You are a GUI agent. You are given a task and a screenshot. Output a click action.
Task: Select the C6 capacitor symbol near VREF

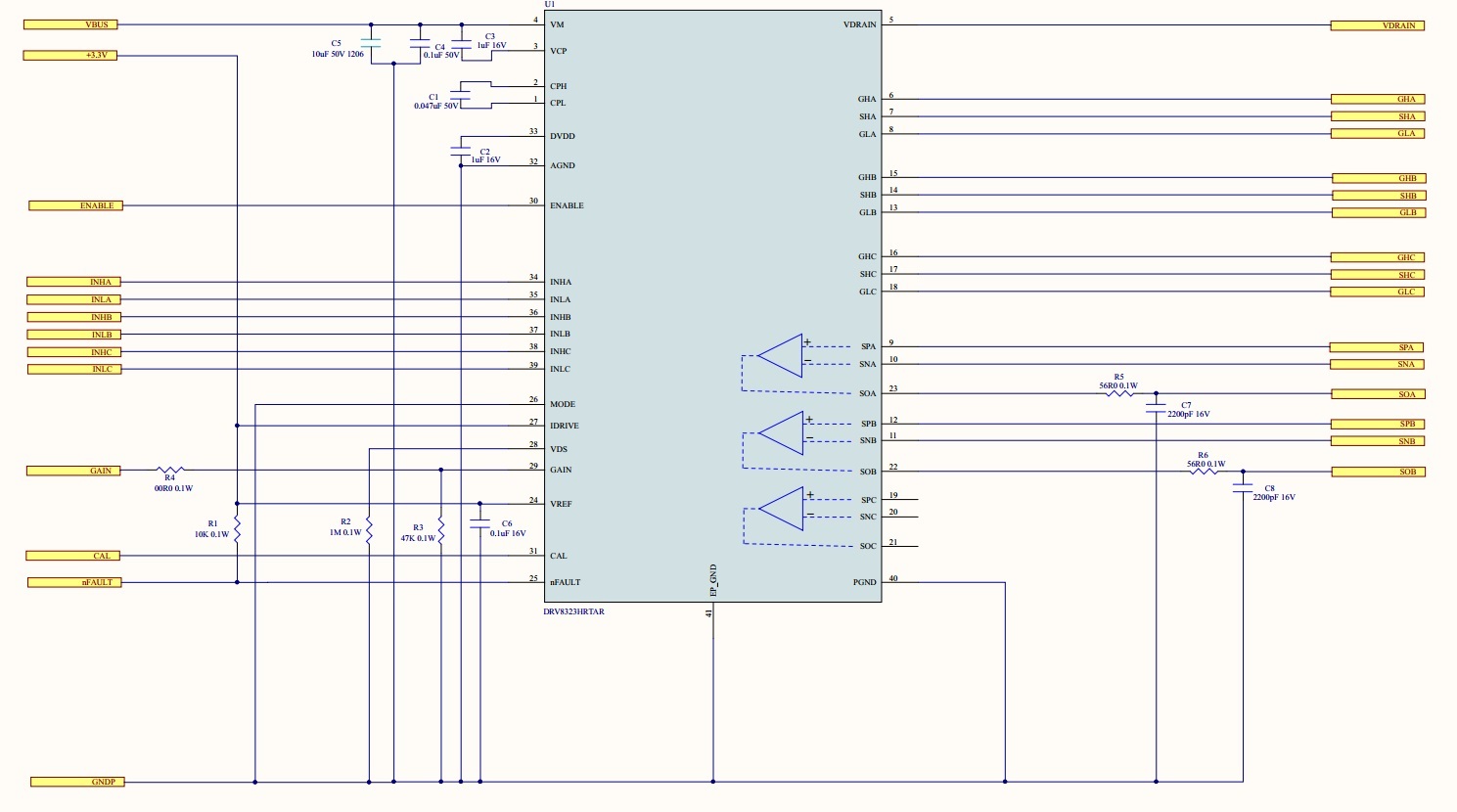click(x=479, y=525)
